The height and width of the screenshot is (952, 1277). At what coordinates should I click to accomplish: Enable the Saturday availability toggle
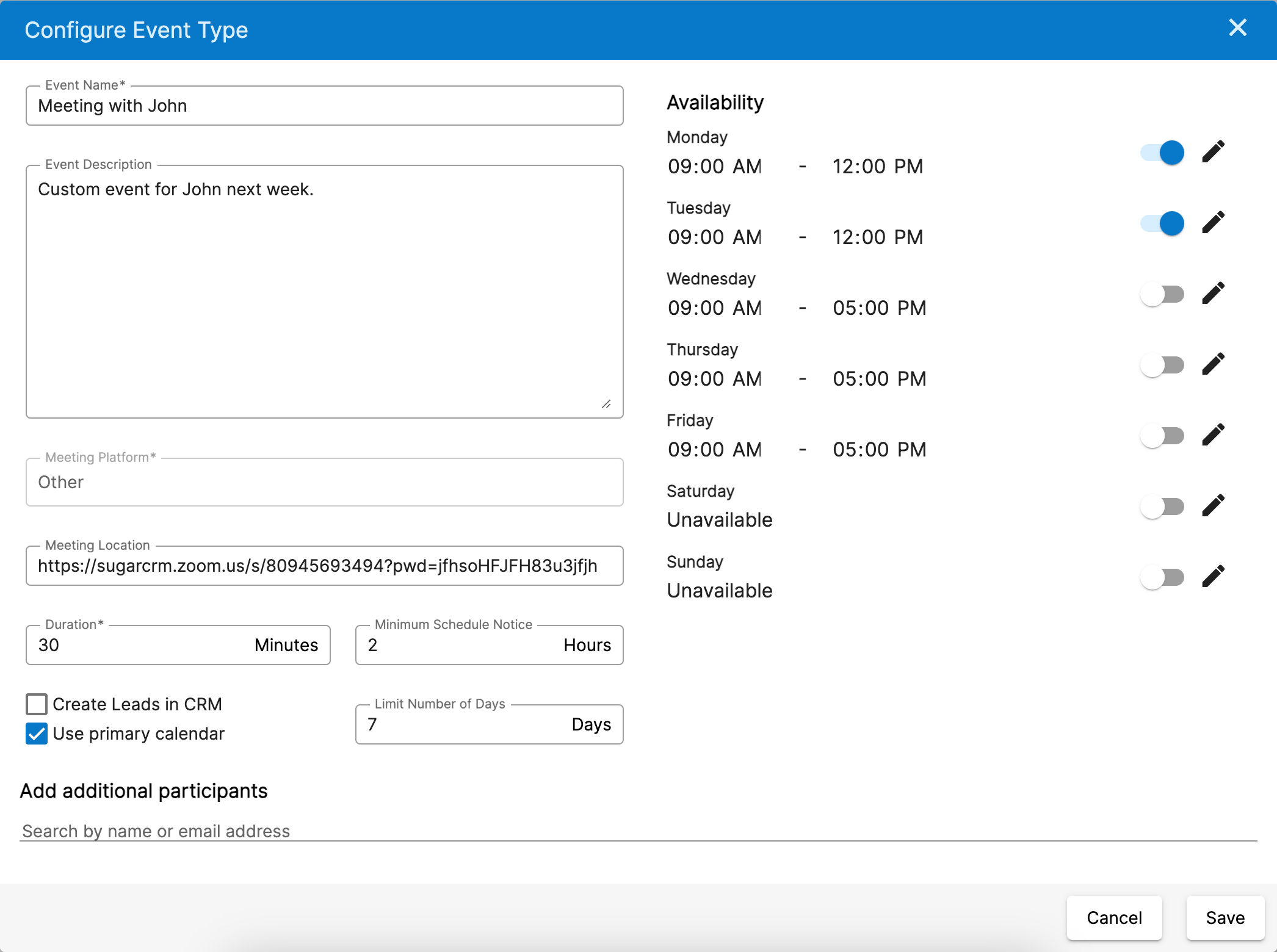pyautogui.click(x=1162, y=507)
